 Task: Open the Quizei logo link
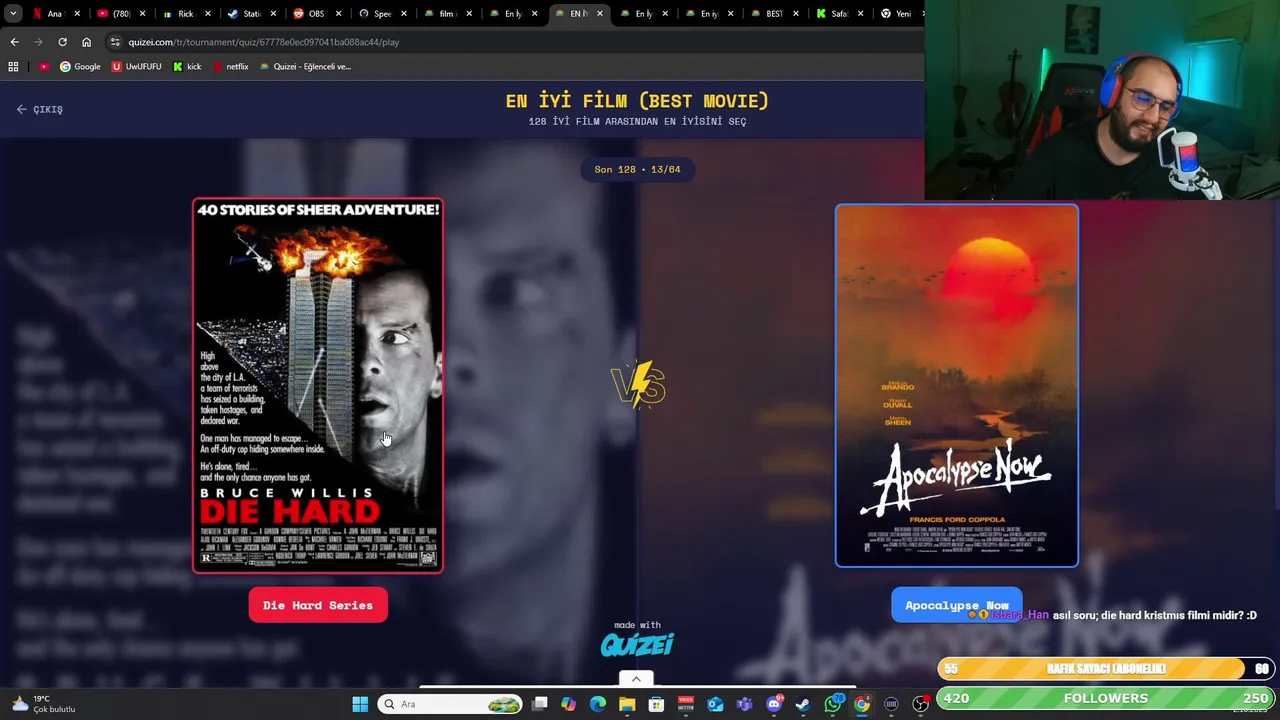[x=637, y=645]
